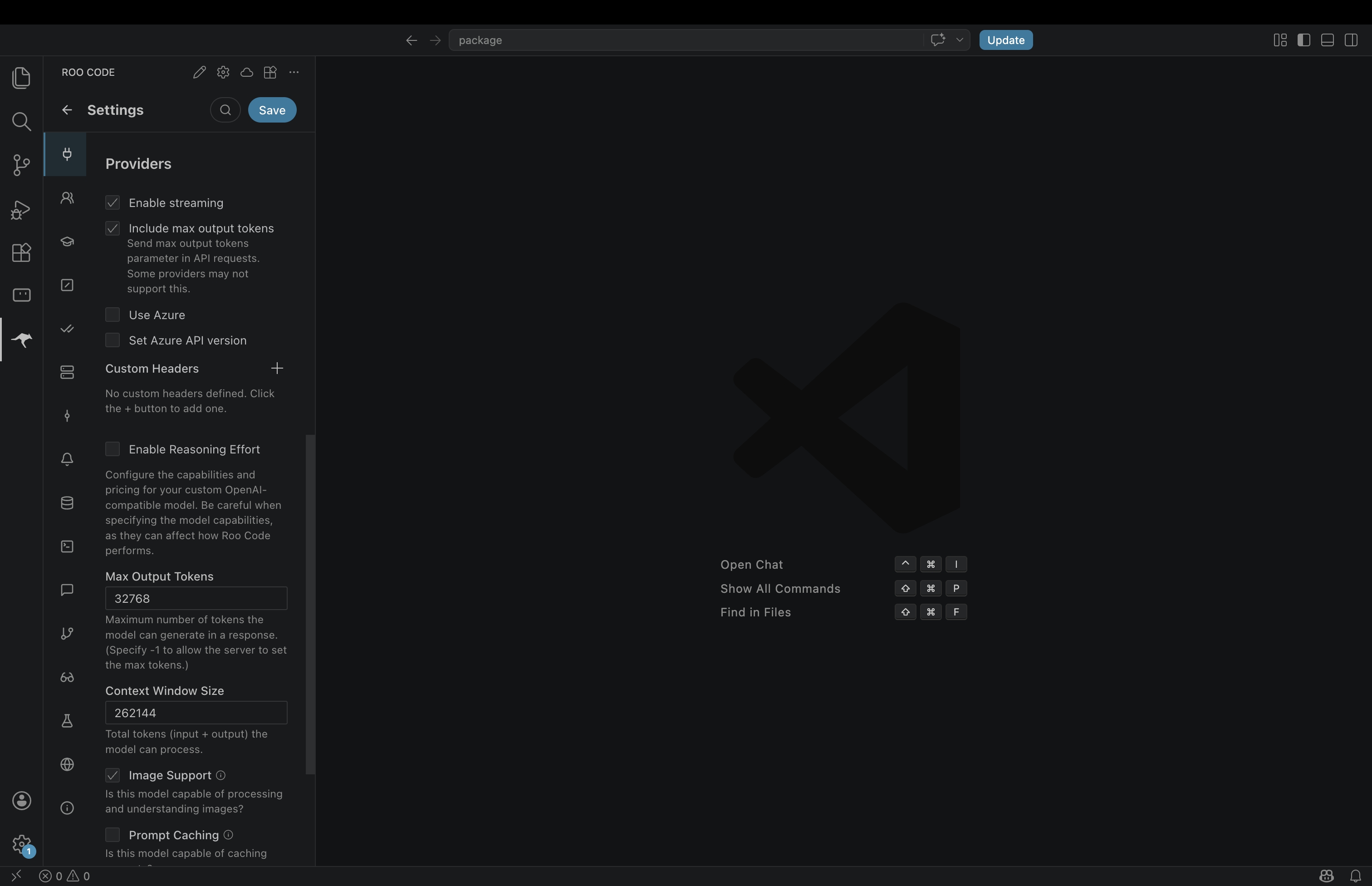Screen dimensions: 1372x886
Task: Open the speech bubble settings tab
Action: tap(67, 590)
